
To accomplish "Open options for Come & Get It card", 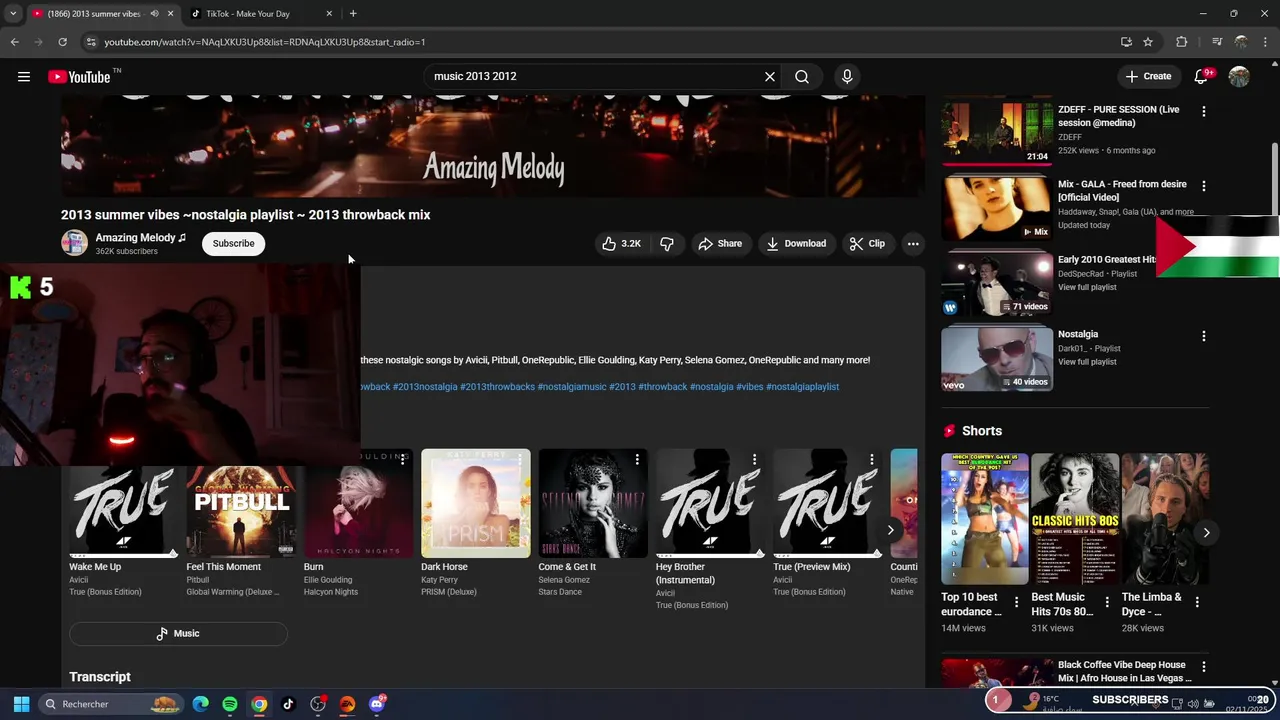I will pos(637,459).
